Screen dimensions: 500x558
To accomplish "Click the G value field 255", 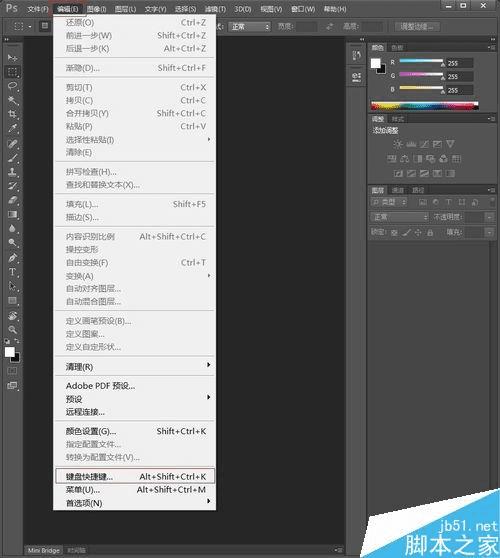I will 460,77.
